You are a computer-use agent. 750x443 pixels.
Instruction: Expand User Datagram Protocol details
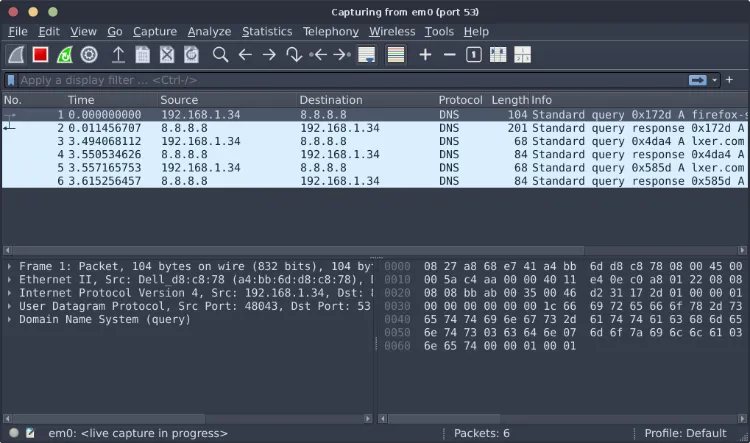[9, 306]
